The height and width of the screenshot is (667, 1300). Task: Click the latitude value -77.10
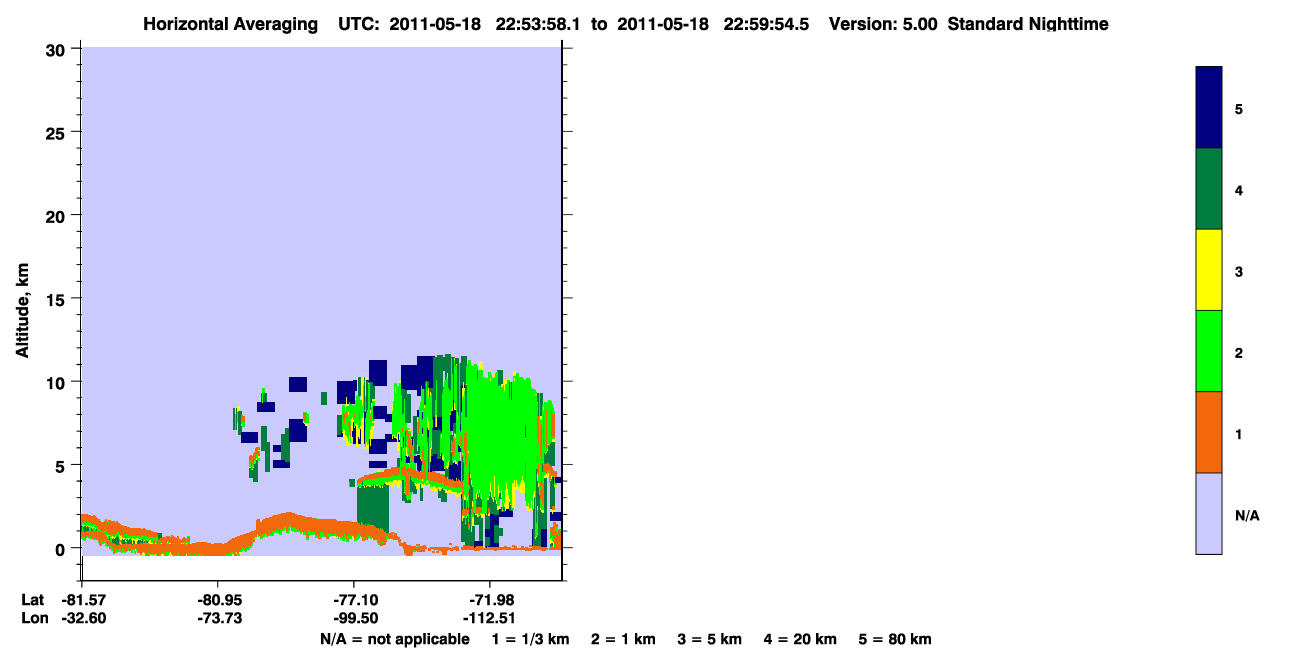click(355, 600)
